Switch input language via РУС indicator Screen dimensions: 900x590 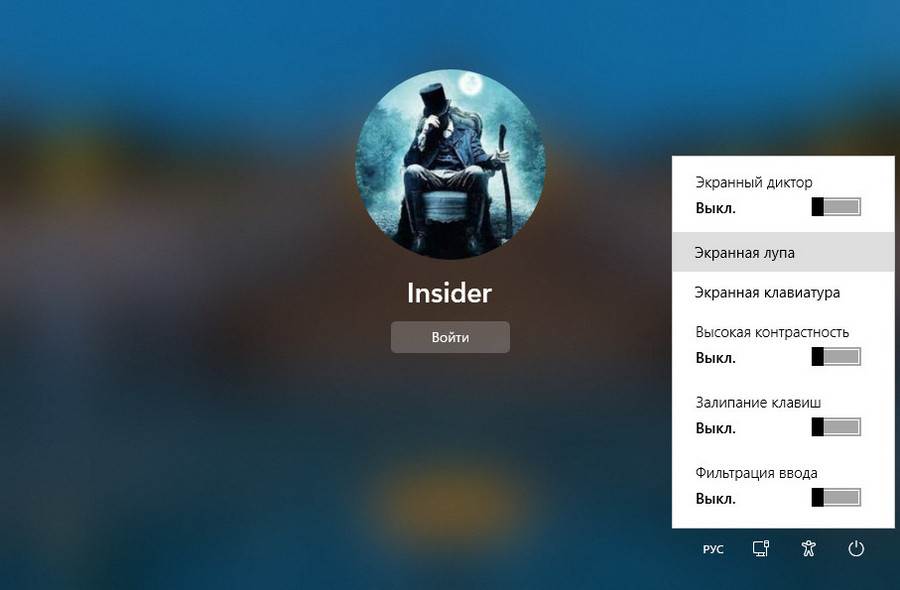point(713,549)
